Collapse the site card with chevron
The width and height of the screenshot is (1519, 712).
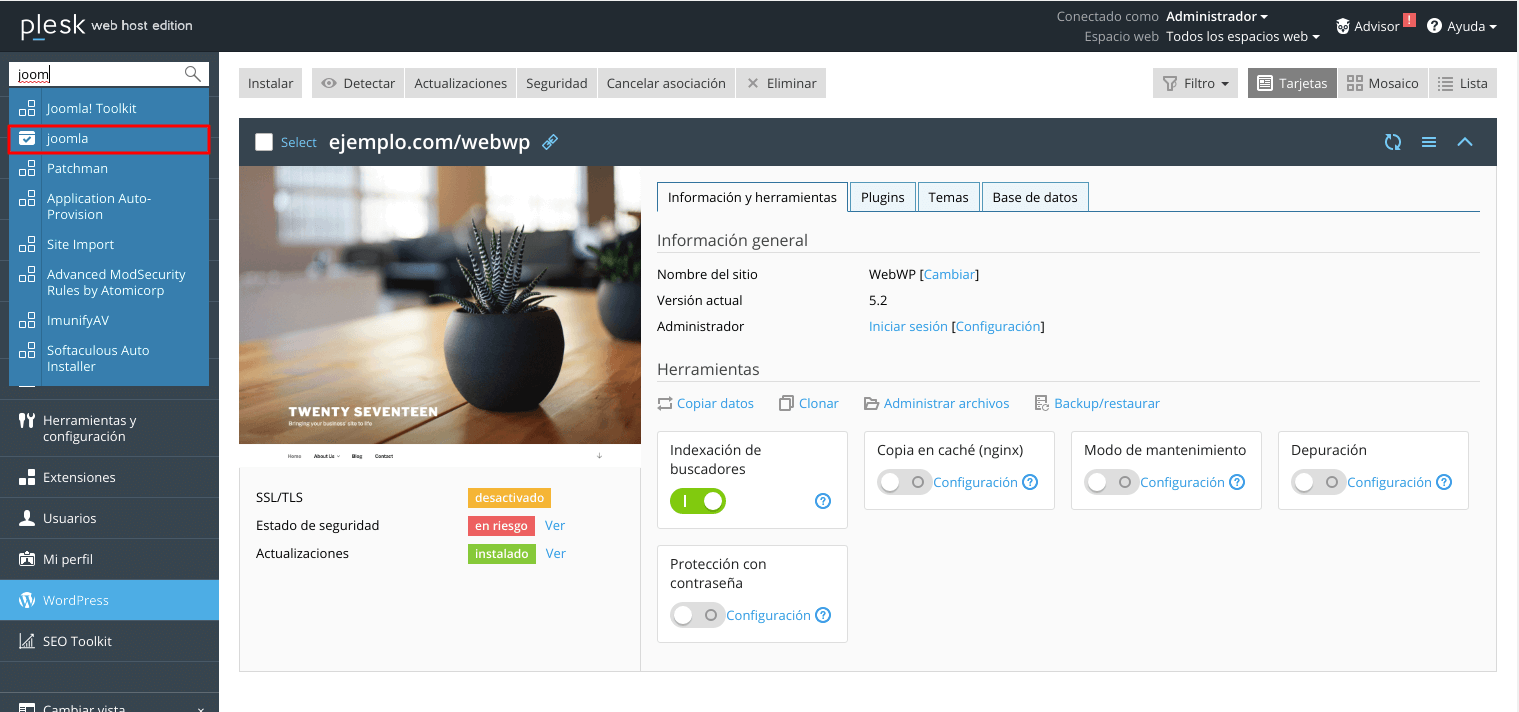point(1465,142)
